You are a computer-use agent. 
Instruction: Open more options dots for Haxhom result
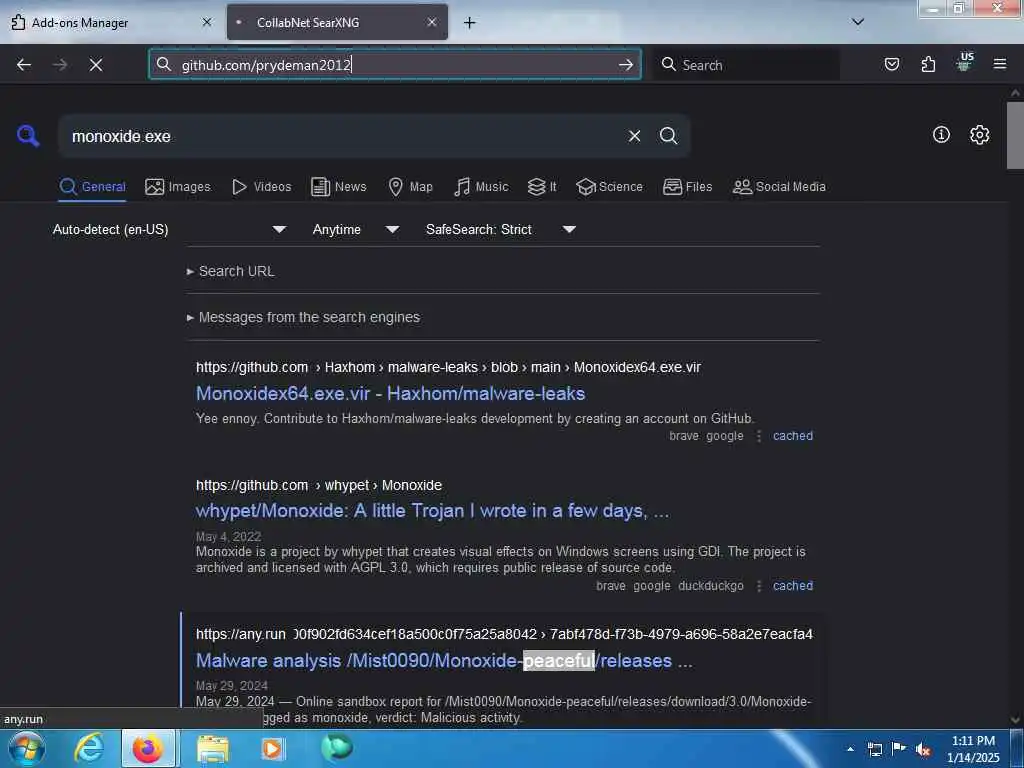758,436
